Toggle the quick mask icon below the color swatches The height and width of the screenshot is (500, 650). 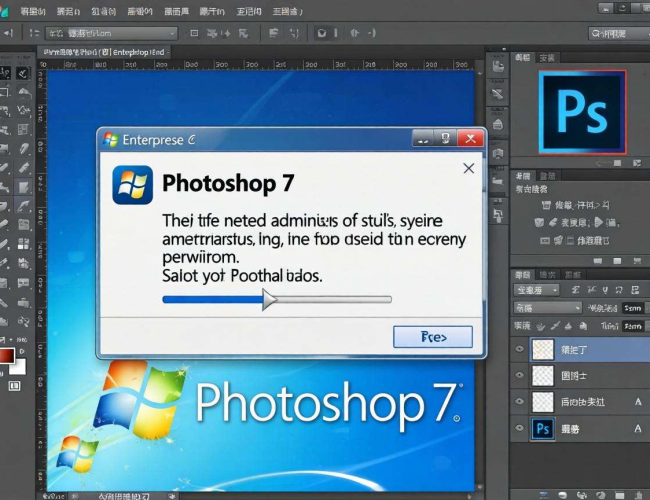(15, 386)
